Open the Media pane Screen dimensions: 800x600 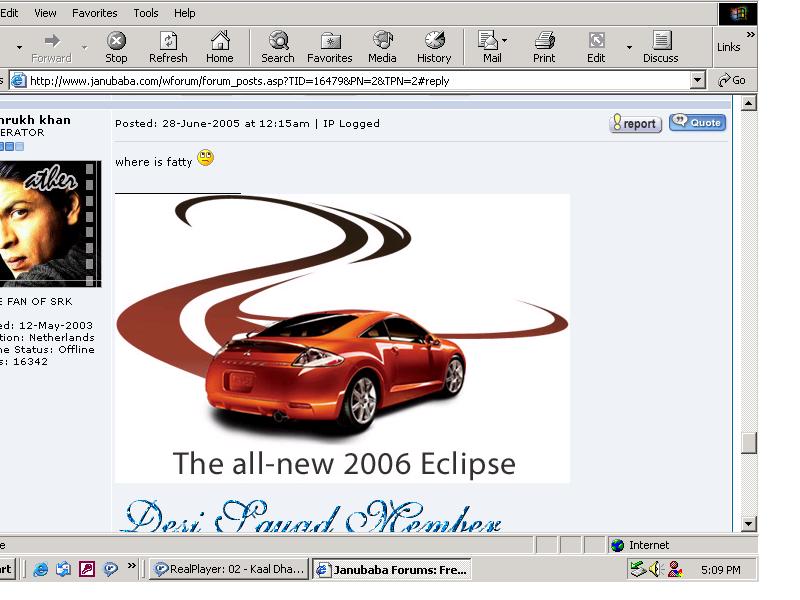[382, 47]
